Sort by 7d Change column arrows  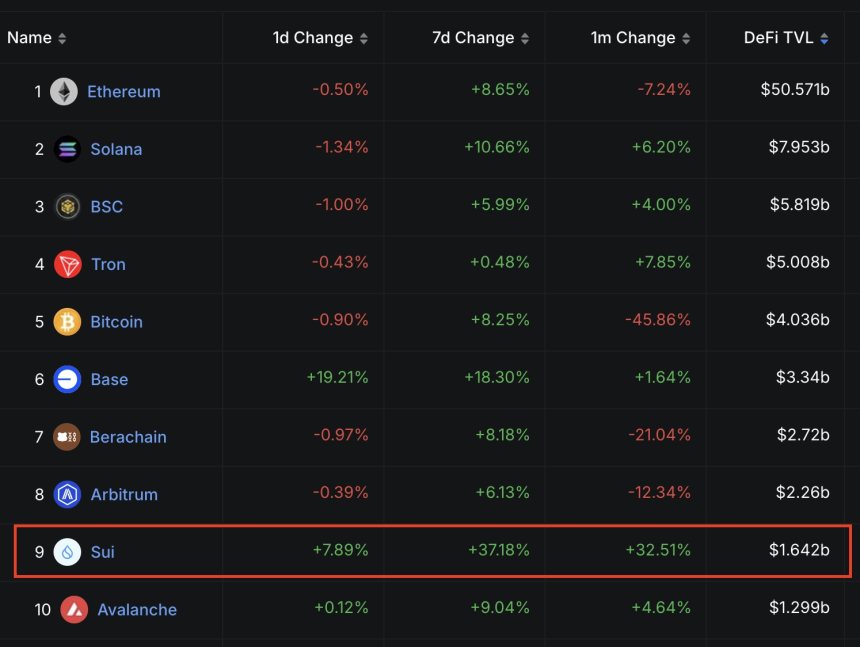coord(525,39)
